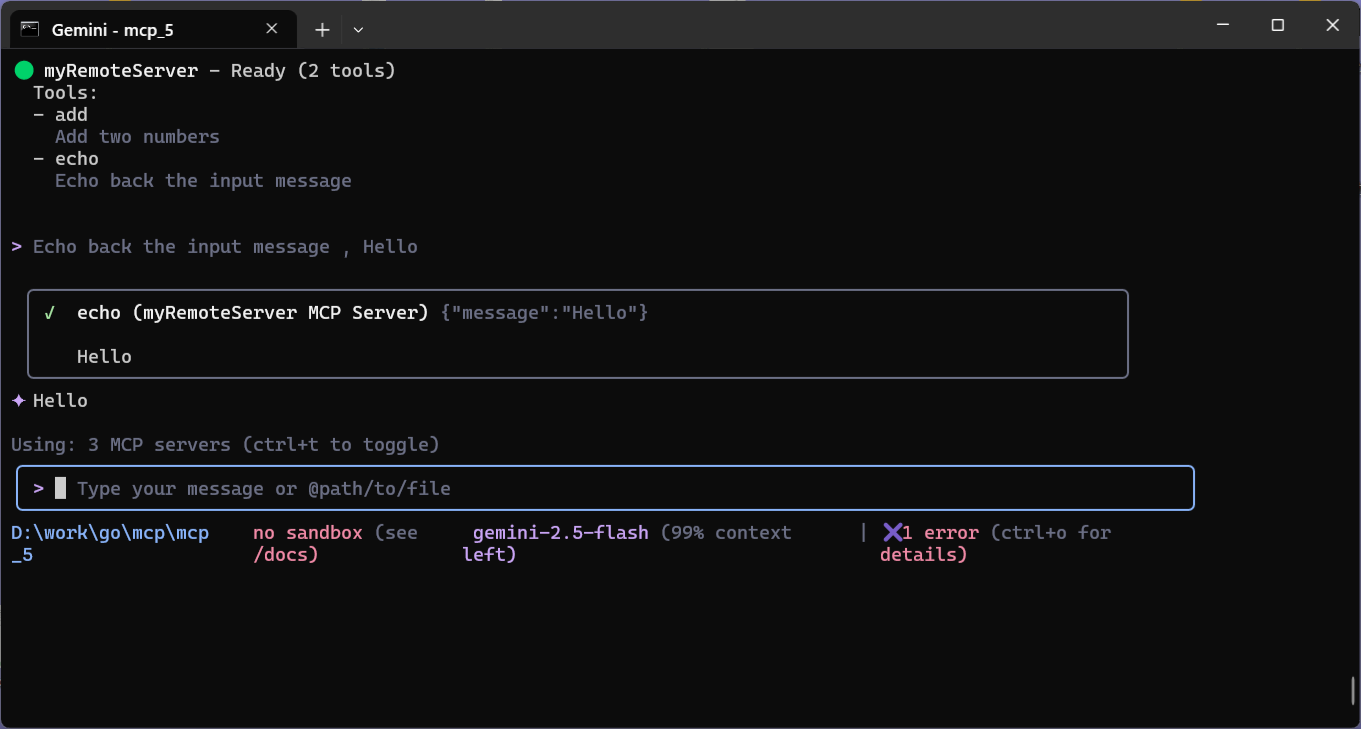Click the gemini-2.5-flash model label
Image resolution: width=1361 pixels, height=729 pixels.
coord(560,533)
